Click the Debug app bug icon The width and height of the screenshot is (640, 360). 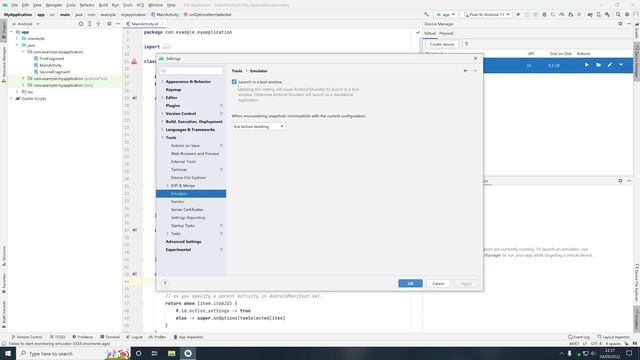[x=544, y=14]
